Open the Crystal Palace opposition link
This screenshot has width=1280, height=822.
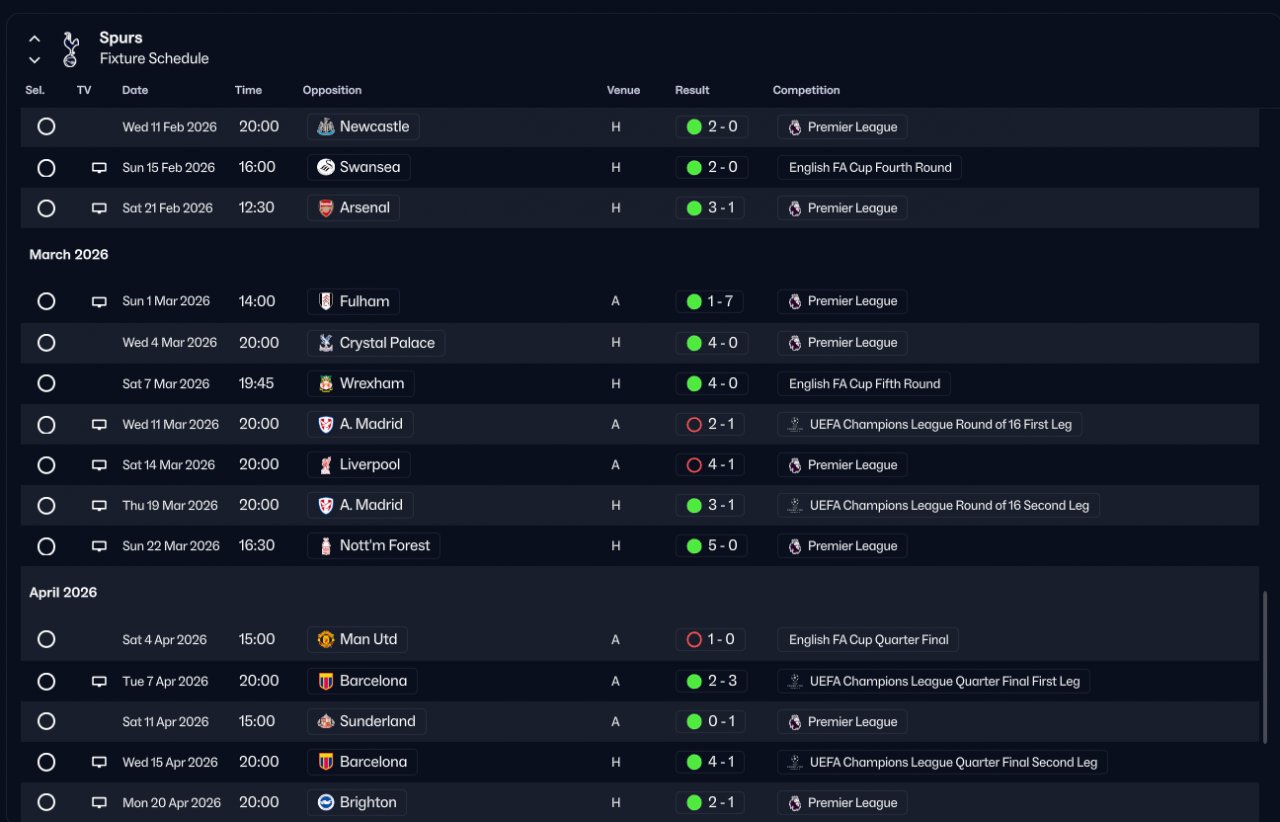click(387, 343)
